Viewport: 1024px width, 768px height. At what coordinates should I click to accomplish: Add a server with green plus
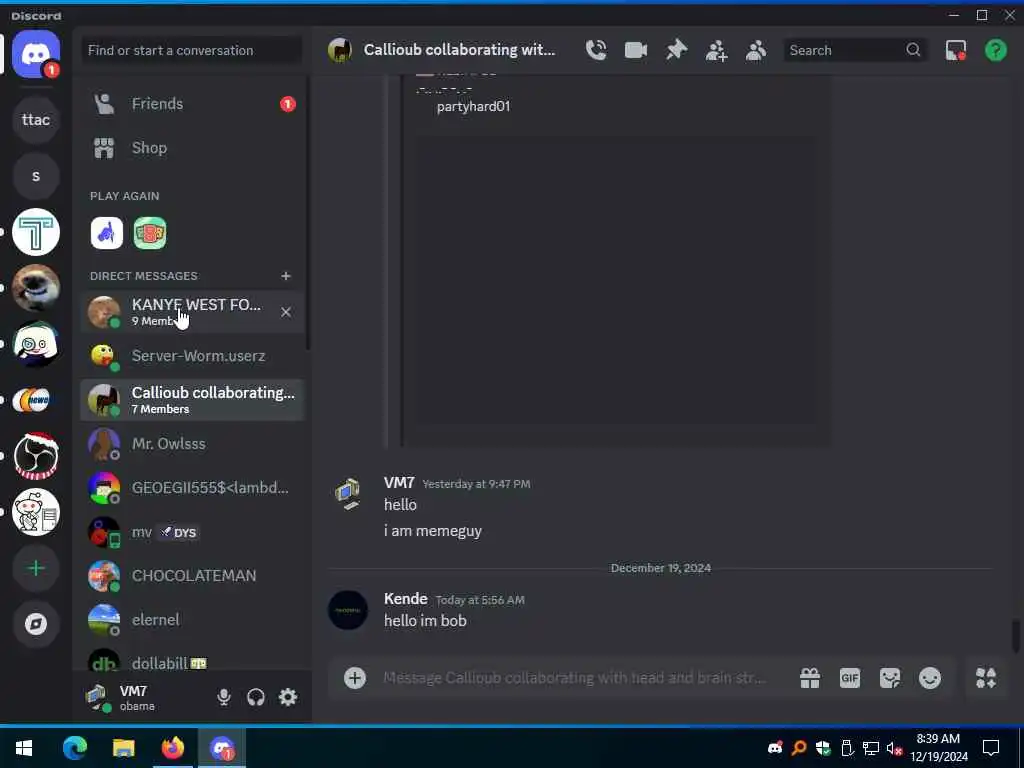(36, 568)
